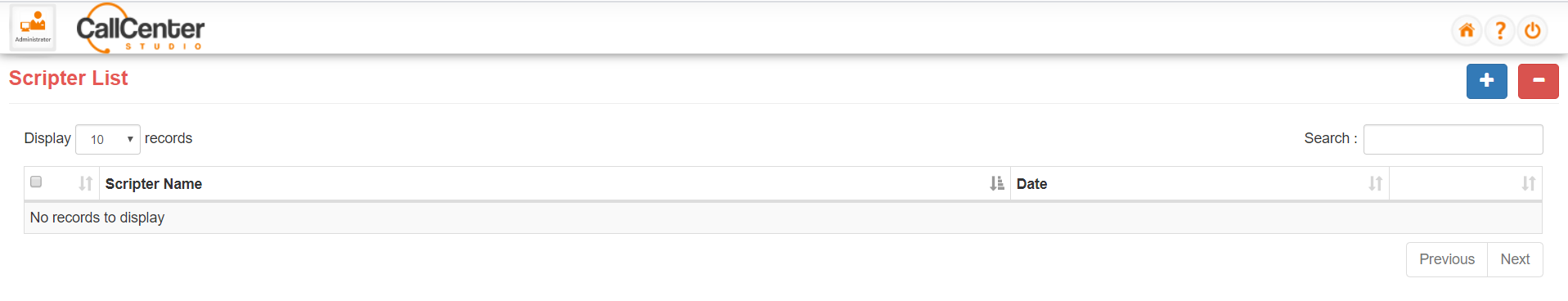Click the CallCenter Studio logo
This screenshot has height=301, width=1568.
pyautogui.click(x=141, y=29)
